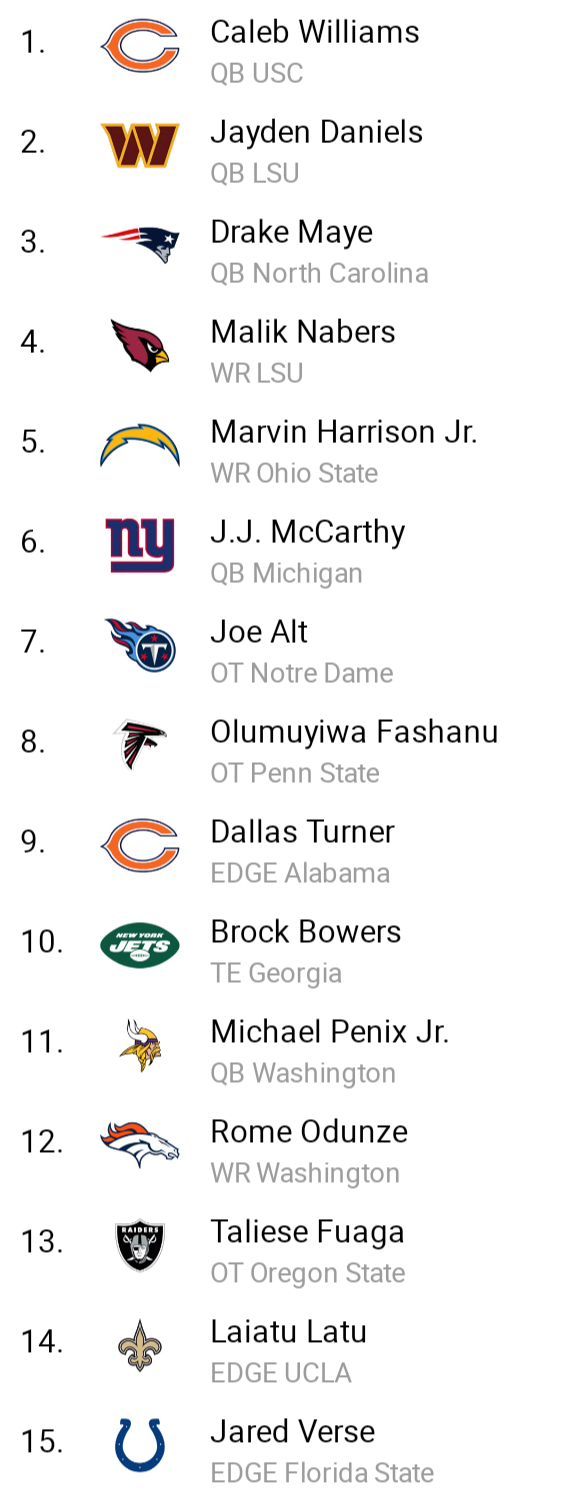The image size is (580, 1511).
Task: Tap the New York Jets logo
Action: (140, 945)
